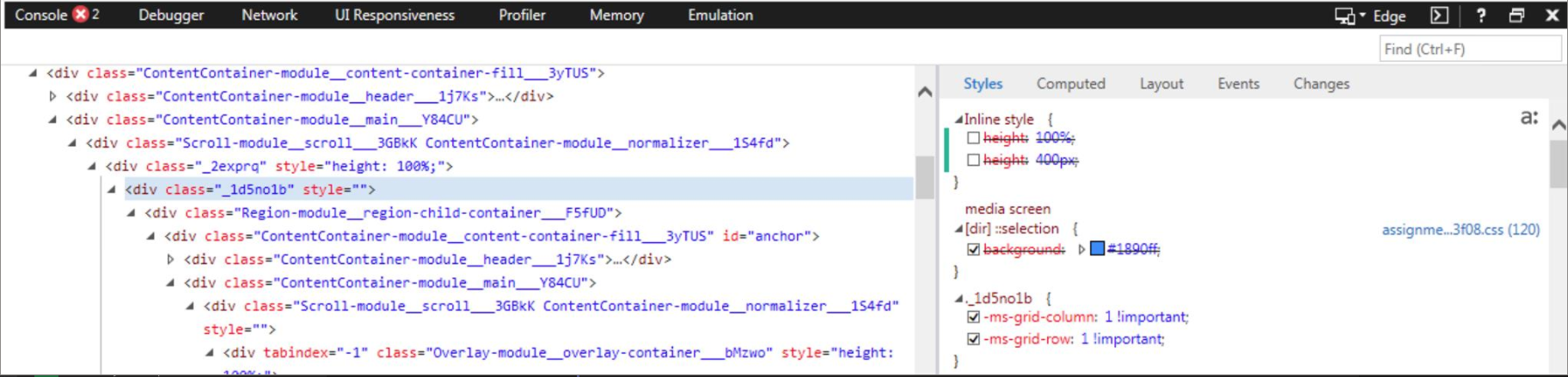Toggle the console drawer icon
This screenshot has height=377, width=1568.
[x=1439, y=15]
